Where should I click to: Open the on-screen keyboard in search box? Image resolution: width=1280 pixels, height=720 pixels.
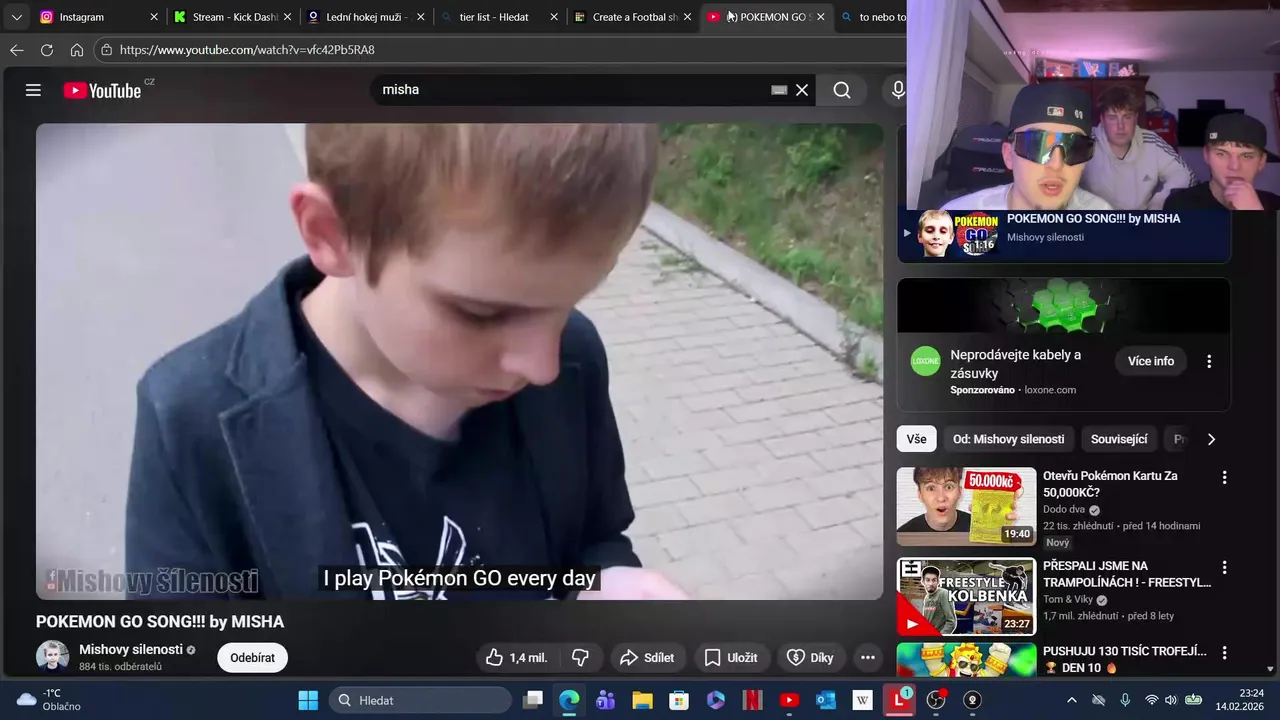click(779, 90)
